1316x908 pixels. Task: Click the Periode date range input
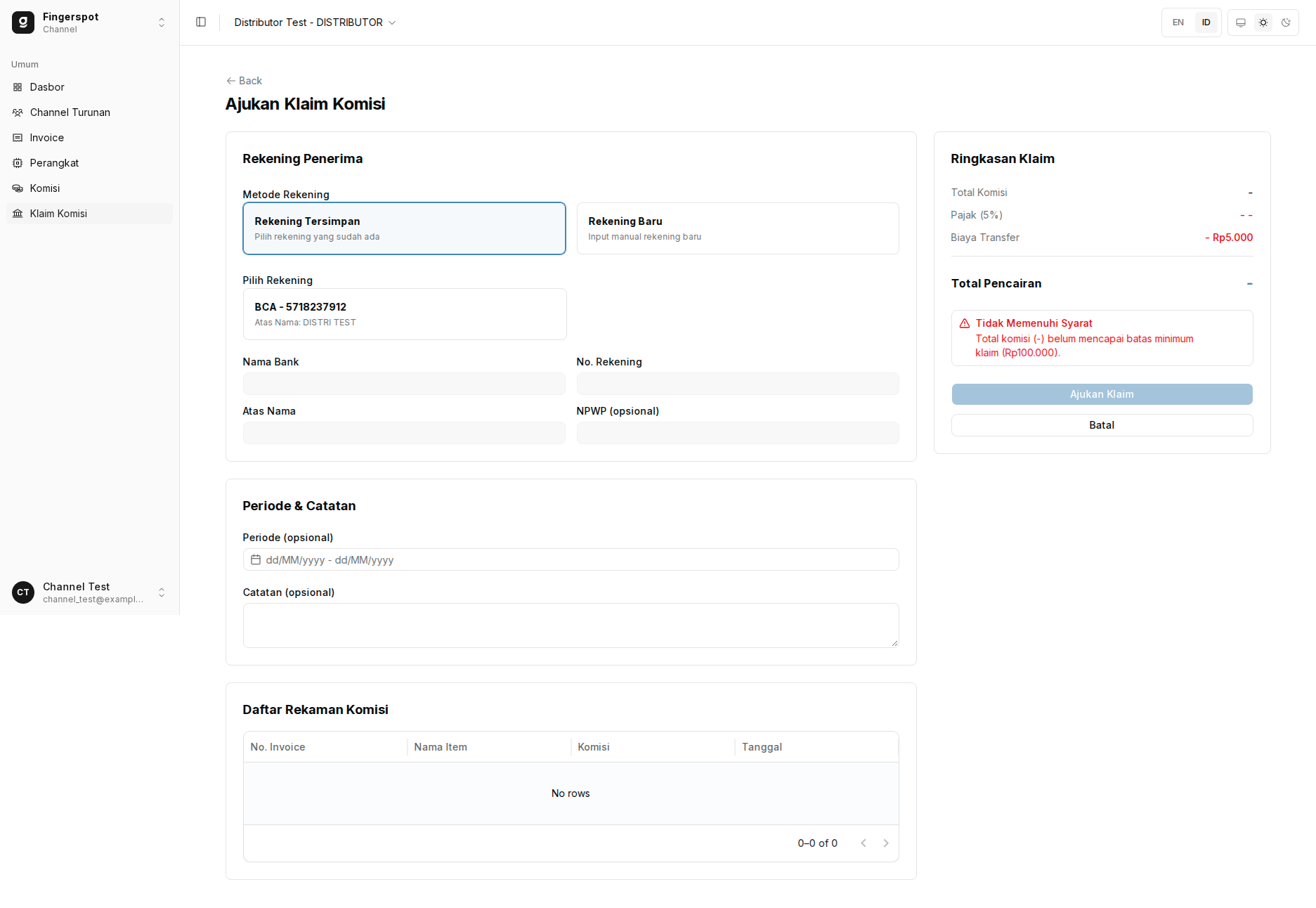point(571,560)
